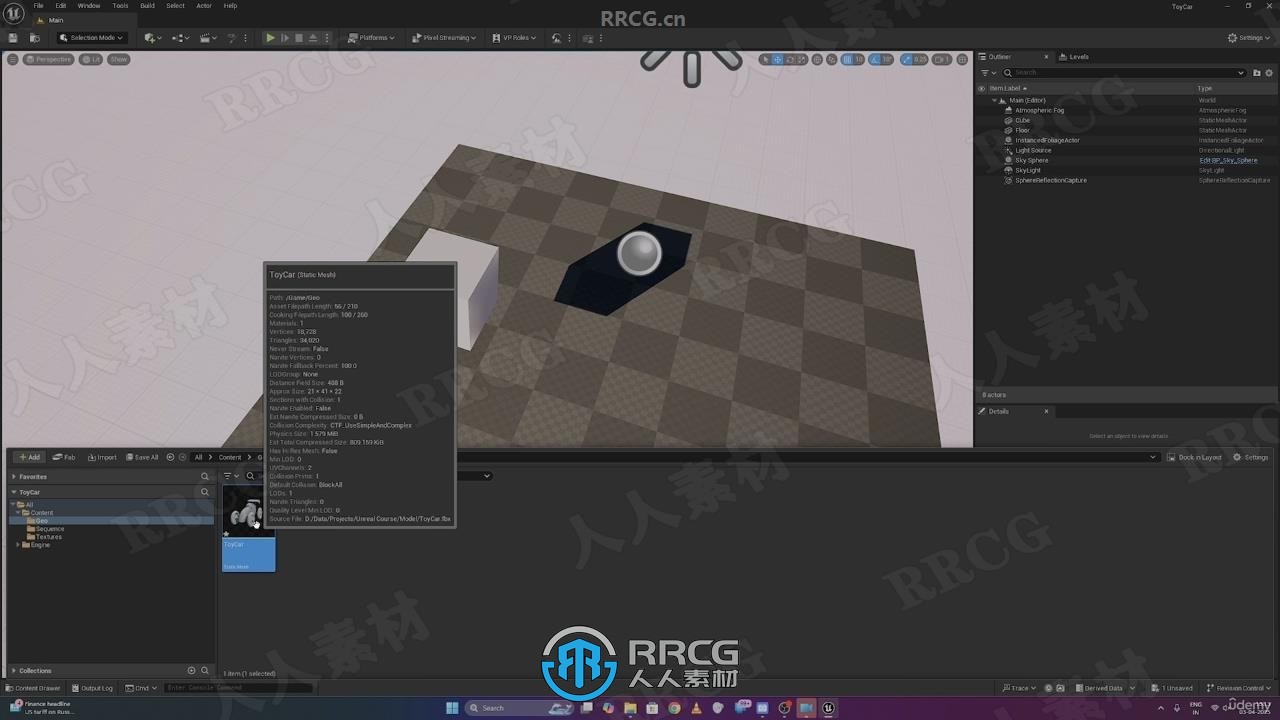The height and width of the screenshot is (720, 1280).
Task: Open the viewport hamburger options menu
Action: 12,59
